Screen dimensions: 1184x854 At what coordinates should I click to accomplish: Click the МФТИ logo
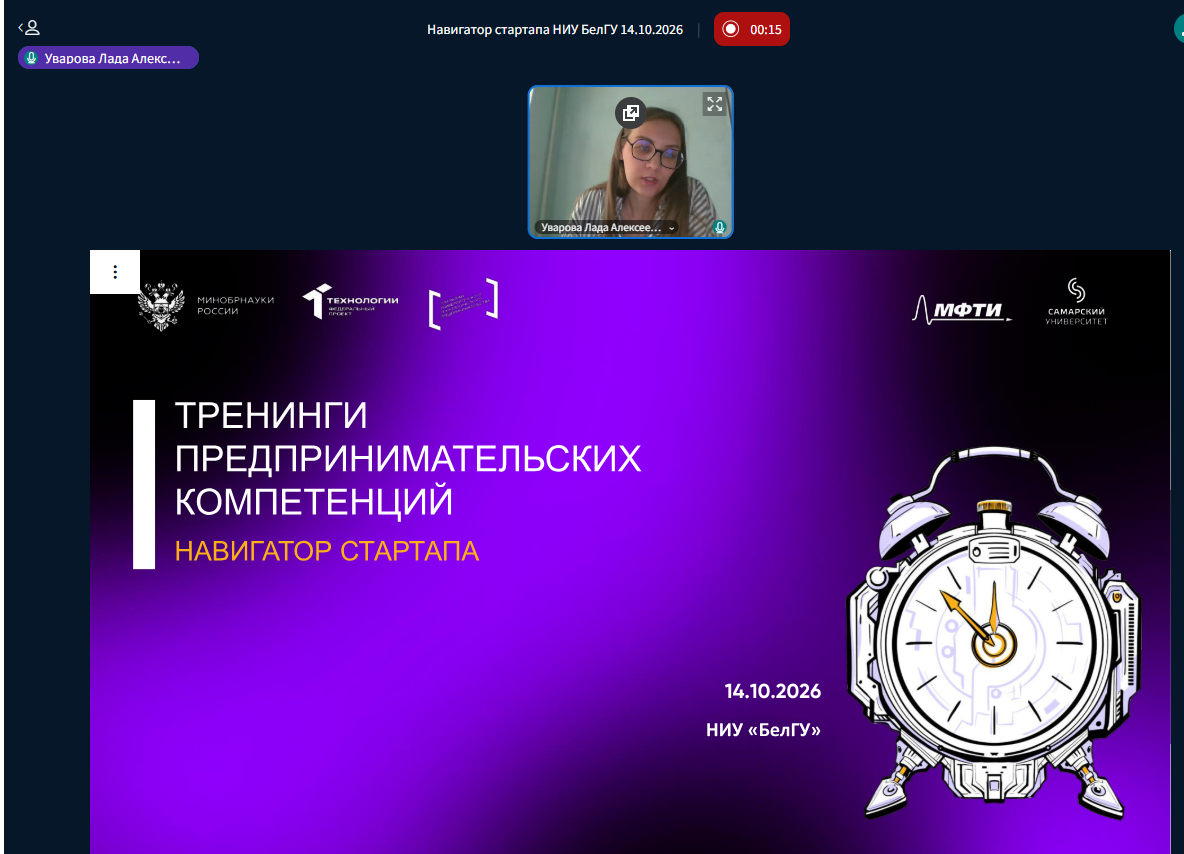pyautogui.click(x=960, y=310)
